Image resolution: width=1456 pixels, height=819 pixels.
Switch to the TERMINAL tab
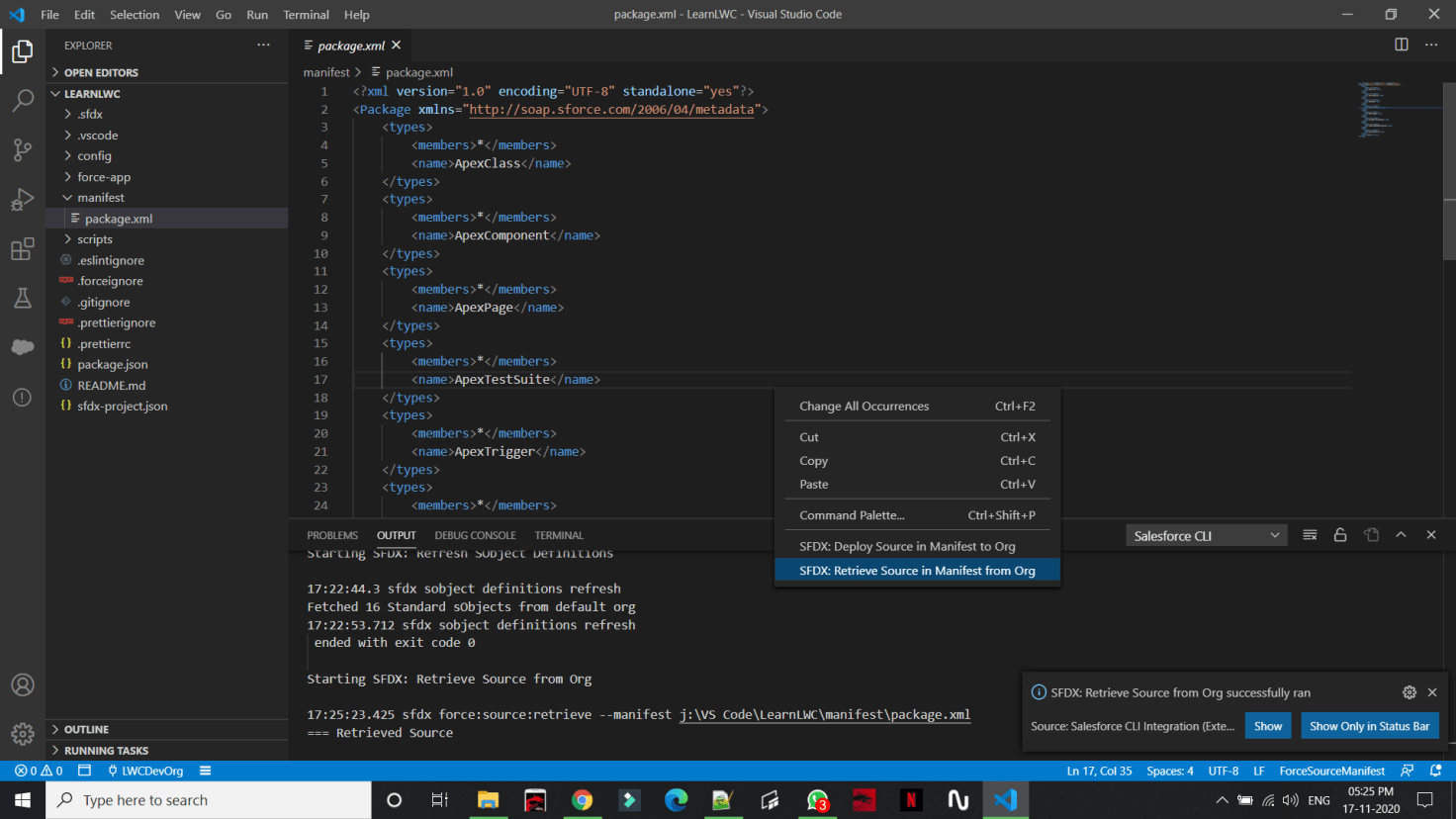point(558,535)
